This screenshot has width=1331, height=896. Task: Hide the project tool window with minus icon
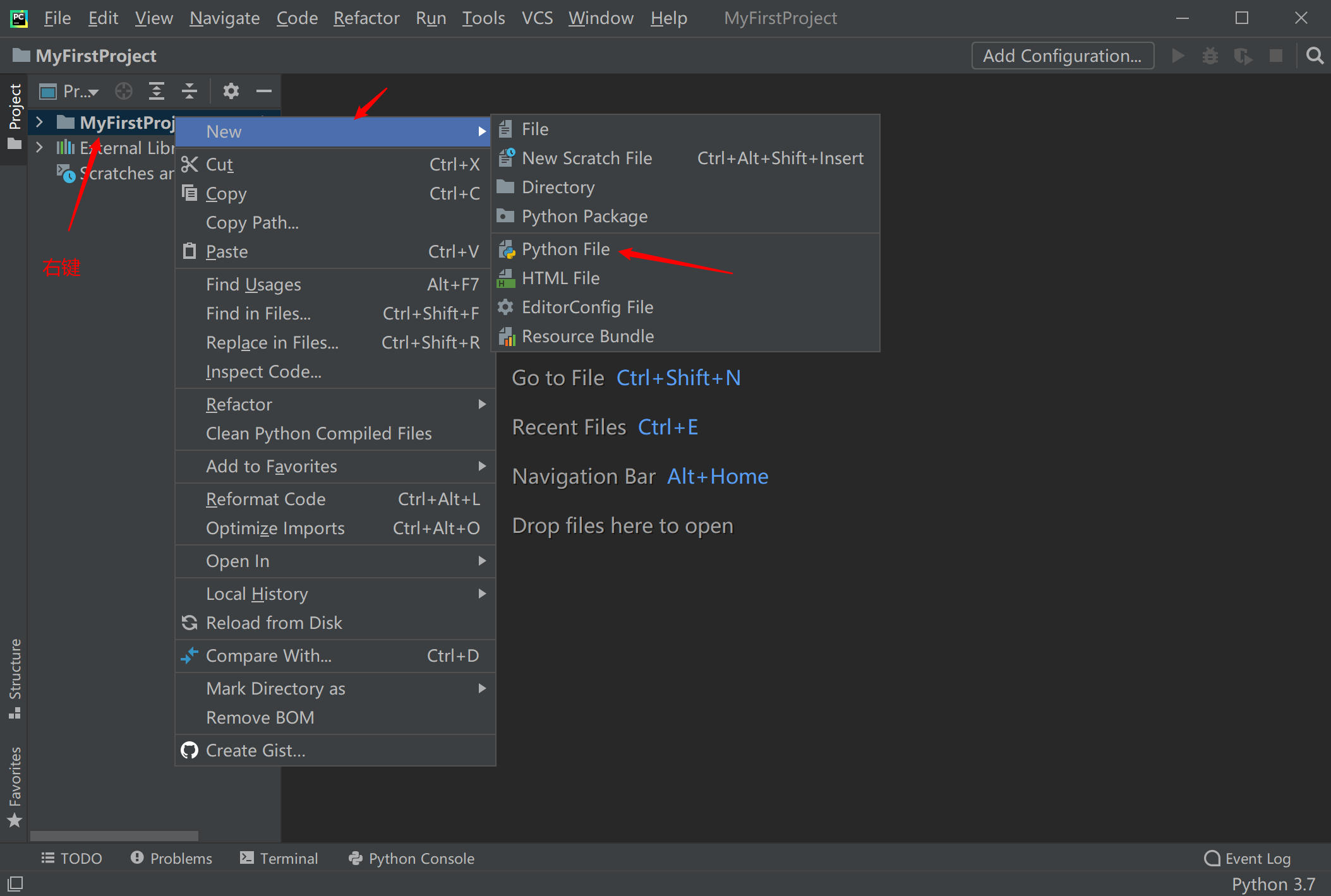(263, 91)
